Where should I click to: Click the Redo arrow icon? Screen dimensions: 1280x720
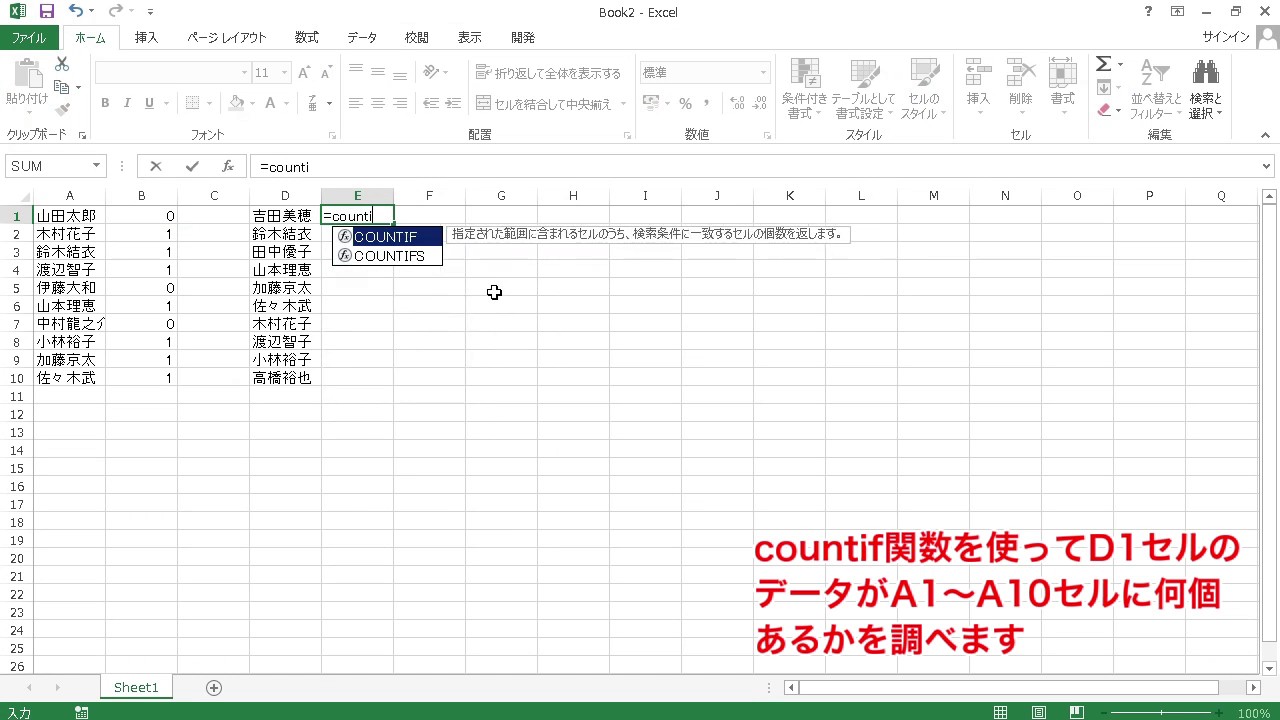point(116,12)
